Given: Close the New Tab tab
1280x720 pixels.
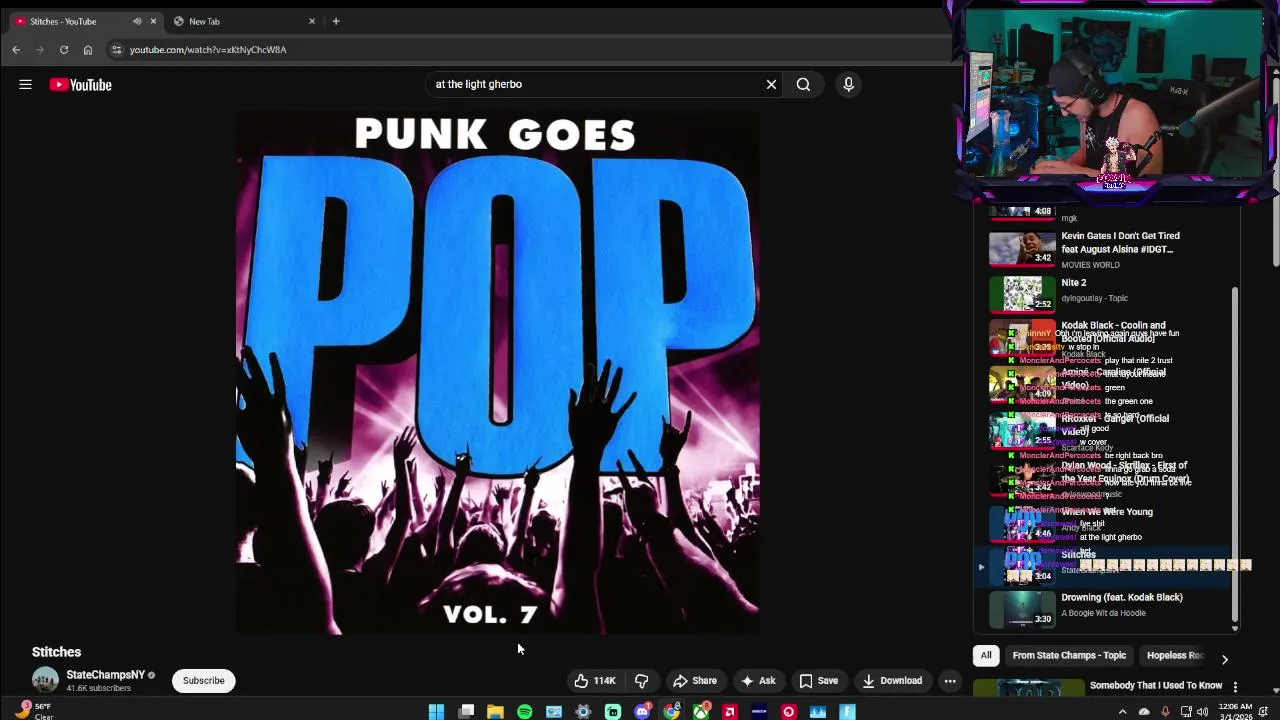Looking at the screenshot, I should point(312,21).
